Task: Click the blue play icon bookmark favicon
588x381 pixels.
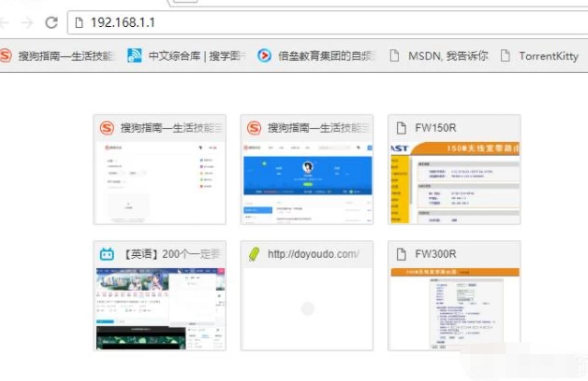Action: tap(264, 56)
